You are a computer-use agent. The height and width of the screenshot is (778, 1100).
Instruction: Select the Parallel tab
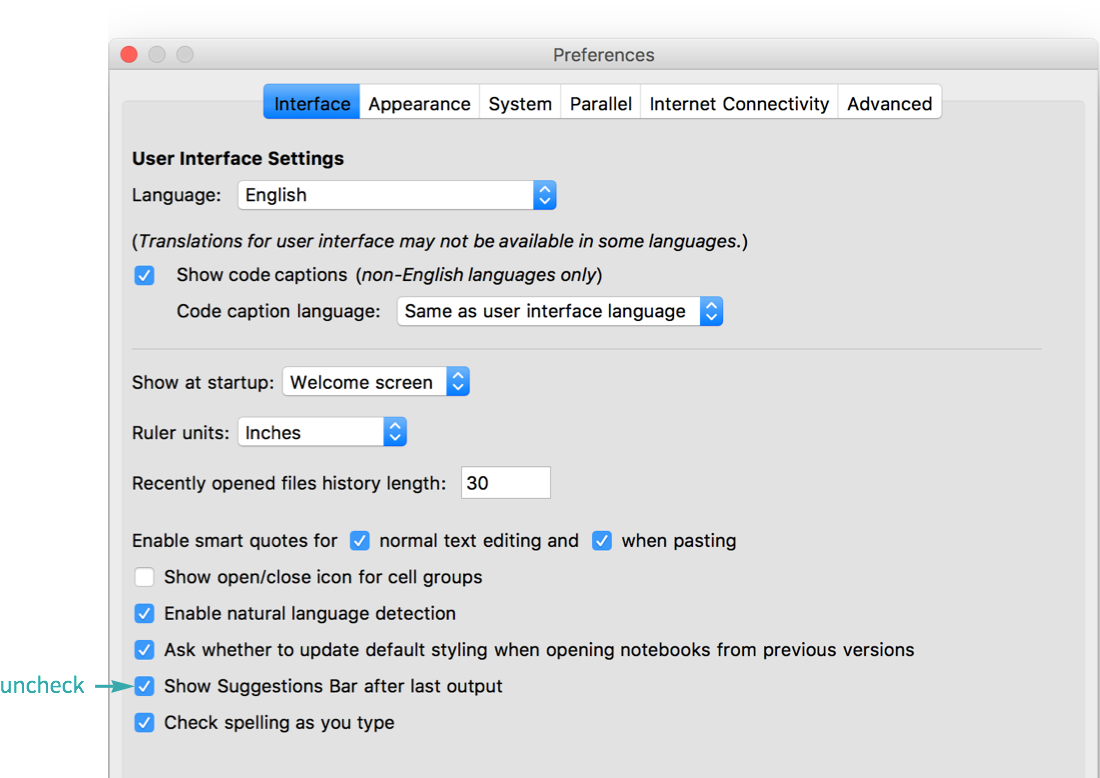point(600,102)
